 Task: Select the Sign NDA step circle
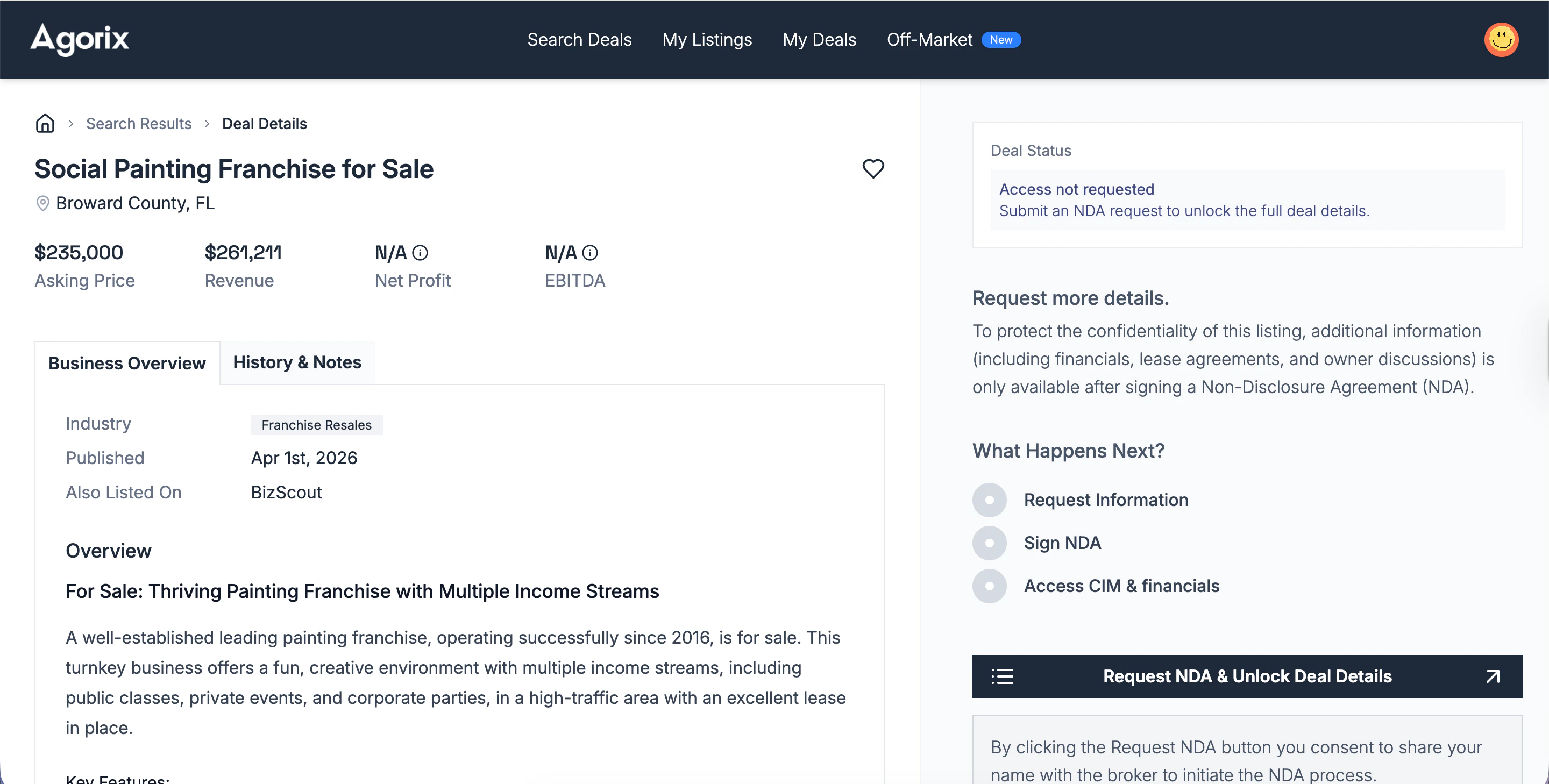[989, 543]
